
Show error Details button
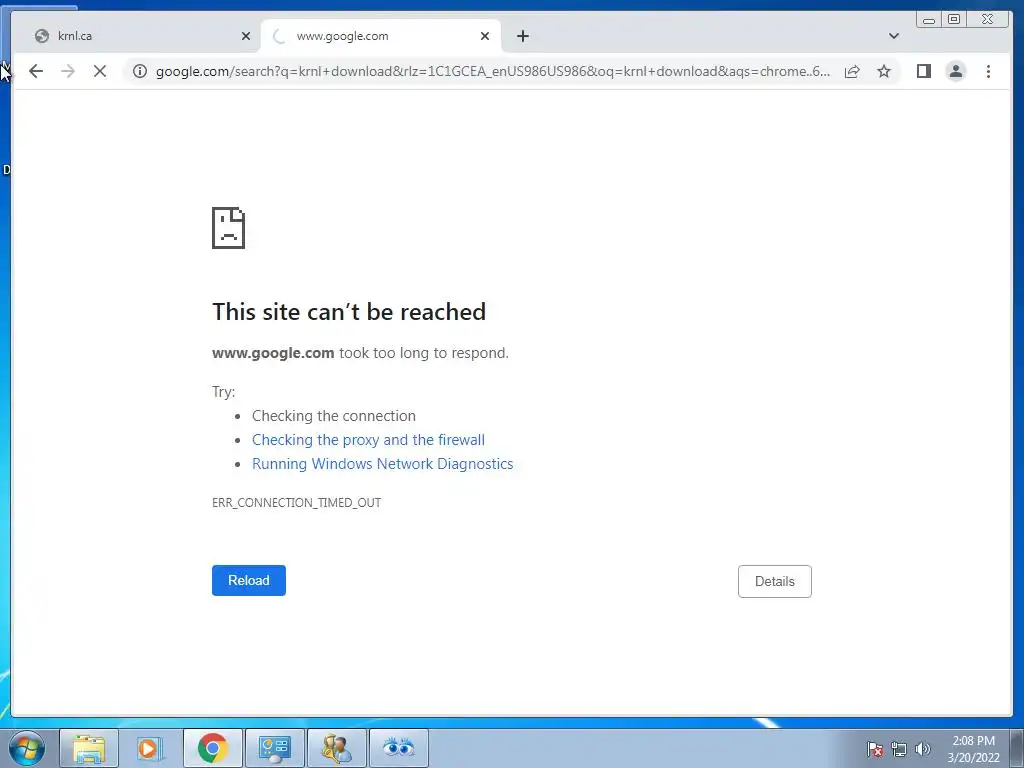pos(775,581)
